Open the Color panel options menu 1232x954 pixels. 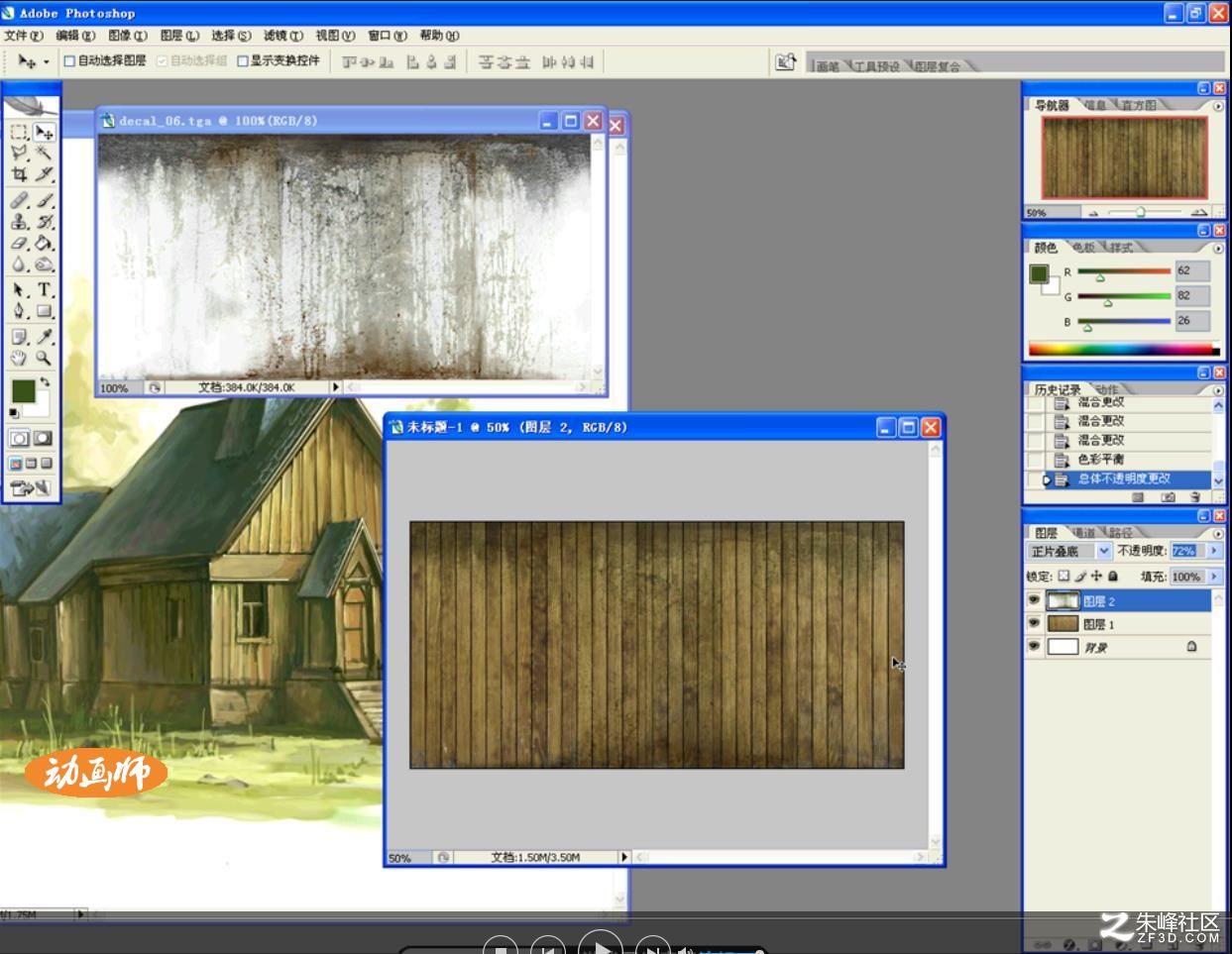click(1218, 248)
